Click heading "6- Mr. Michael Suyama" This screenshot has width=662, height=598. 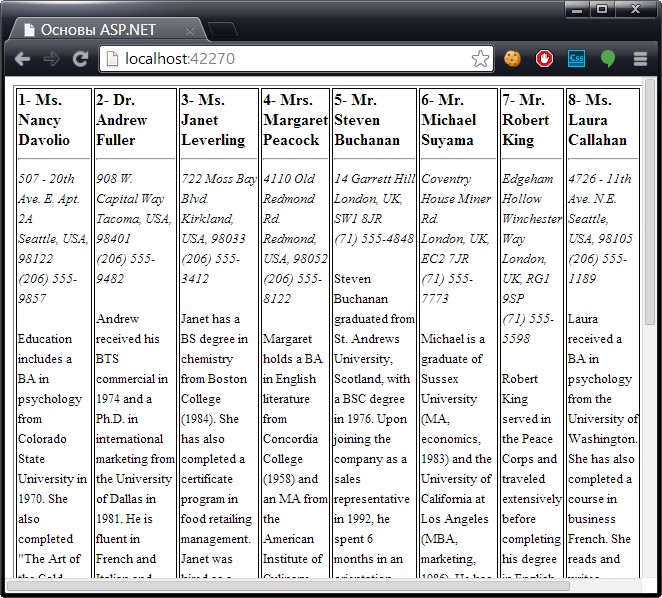point(448,120)
